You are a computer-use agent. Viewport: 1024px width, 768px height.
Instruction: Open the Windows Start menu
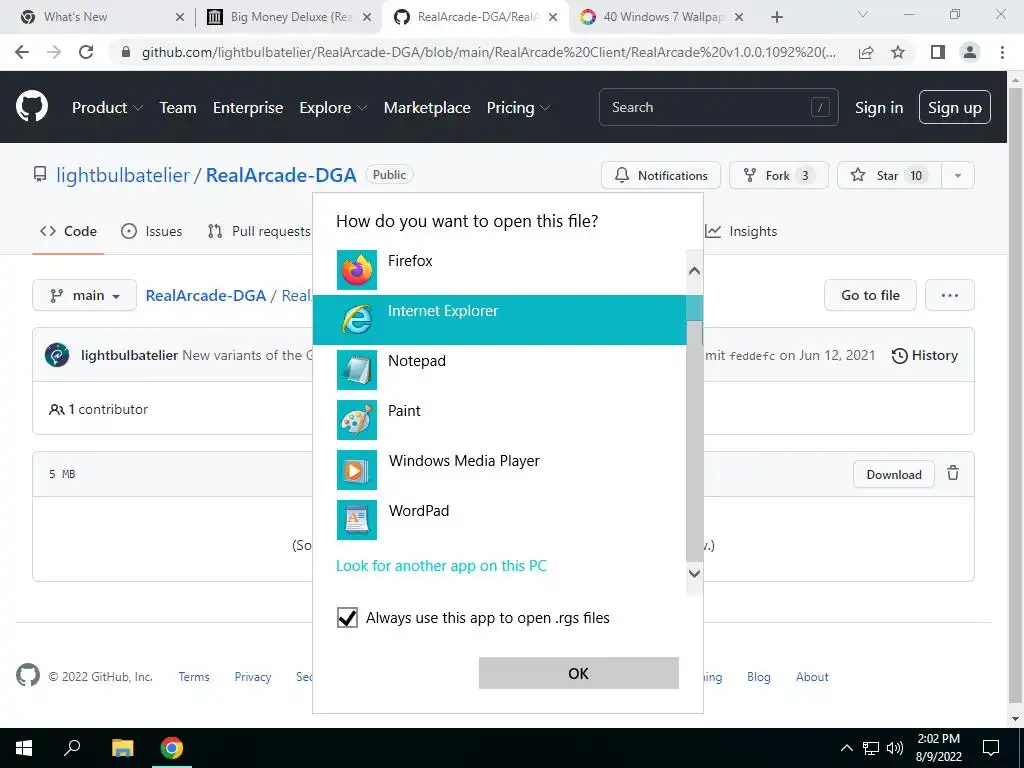[x=24, y=748]
